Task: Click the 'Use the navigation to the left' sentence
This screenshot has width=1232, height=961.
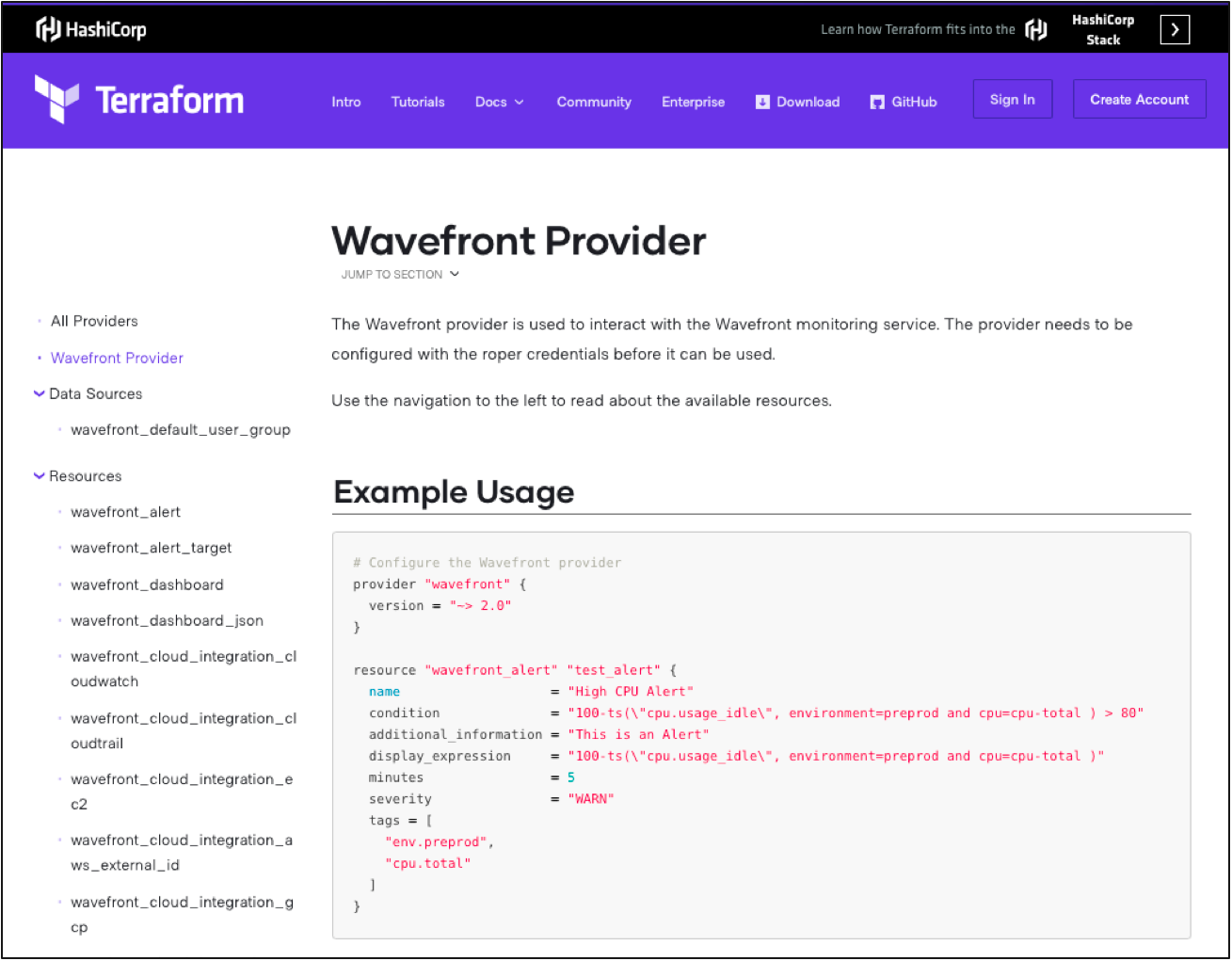Action: pyautogui.click(x=582, y=401)
